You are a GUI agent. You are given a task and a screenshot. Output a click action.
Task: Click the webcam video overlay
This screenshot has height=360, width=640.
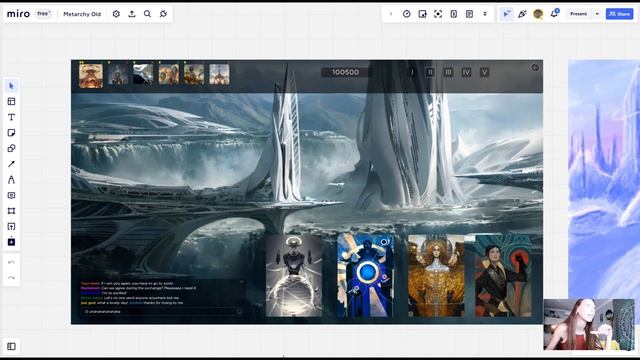[589, 324]
